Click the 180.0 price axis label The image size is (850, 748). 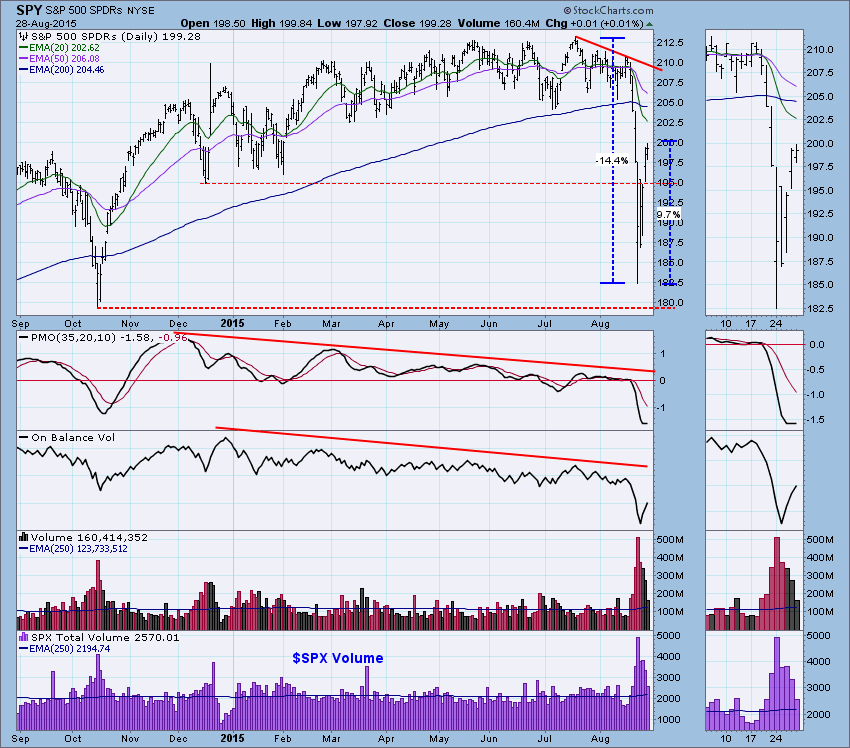coord(669,302)
